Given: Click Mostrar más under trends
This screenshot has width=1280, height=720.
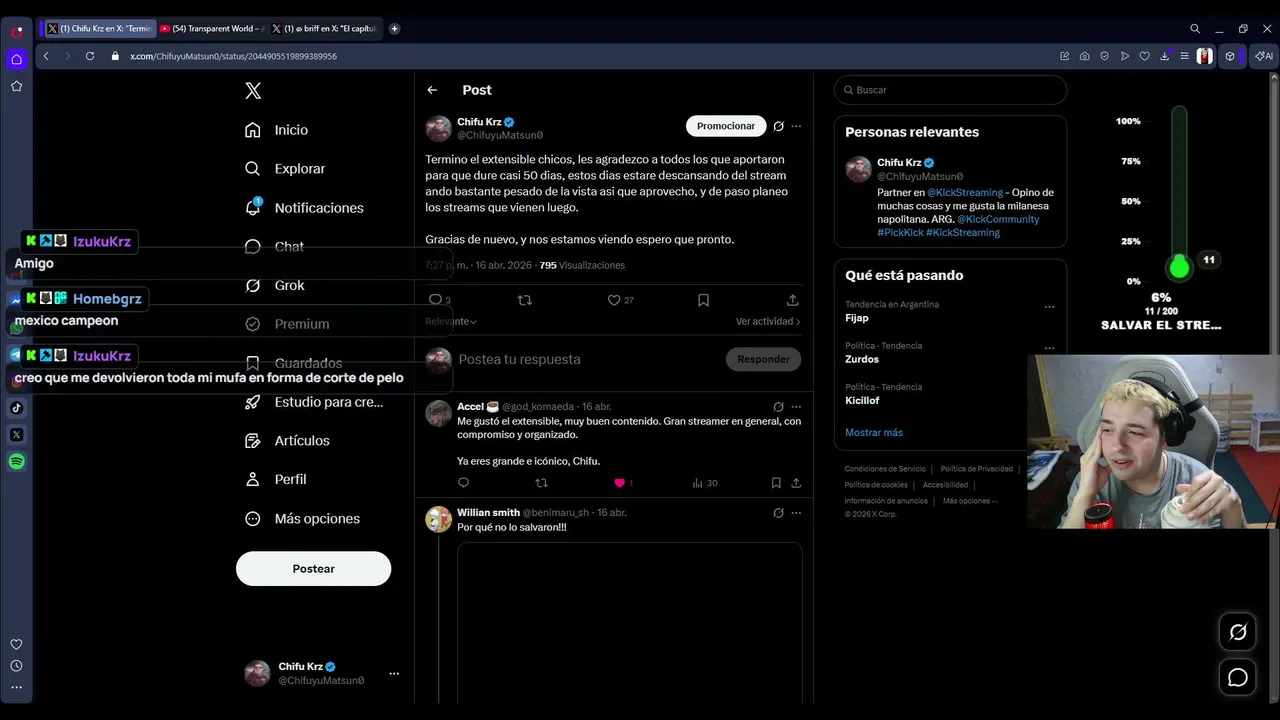Looking at the screenshot, I should coord(874,433).
